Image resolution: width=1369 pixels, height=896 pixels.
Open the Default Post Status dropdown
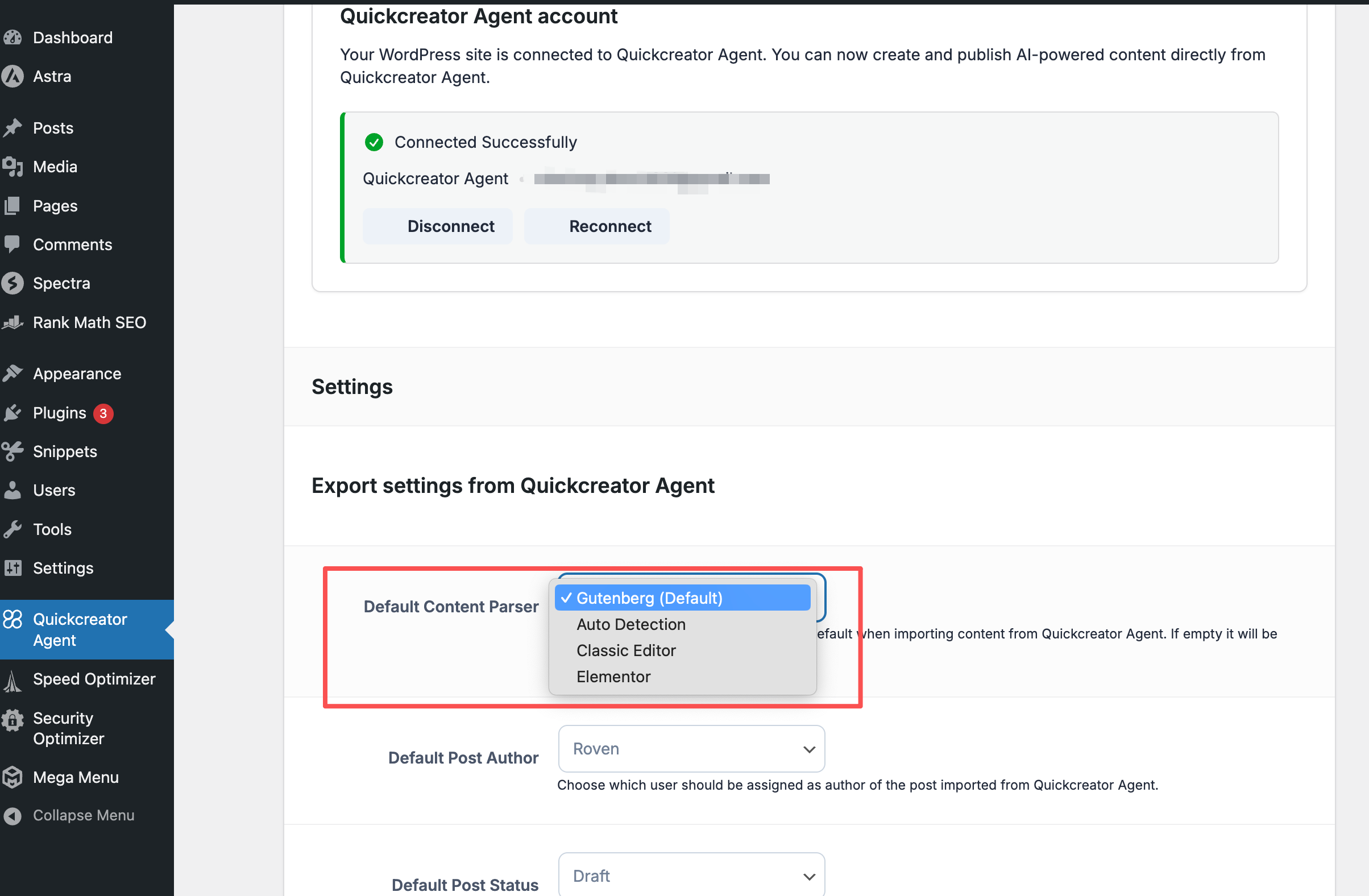coord(690,876)
